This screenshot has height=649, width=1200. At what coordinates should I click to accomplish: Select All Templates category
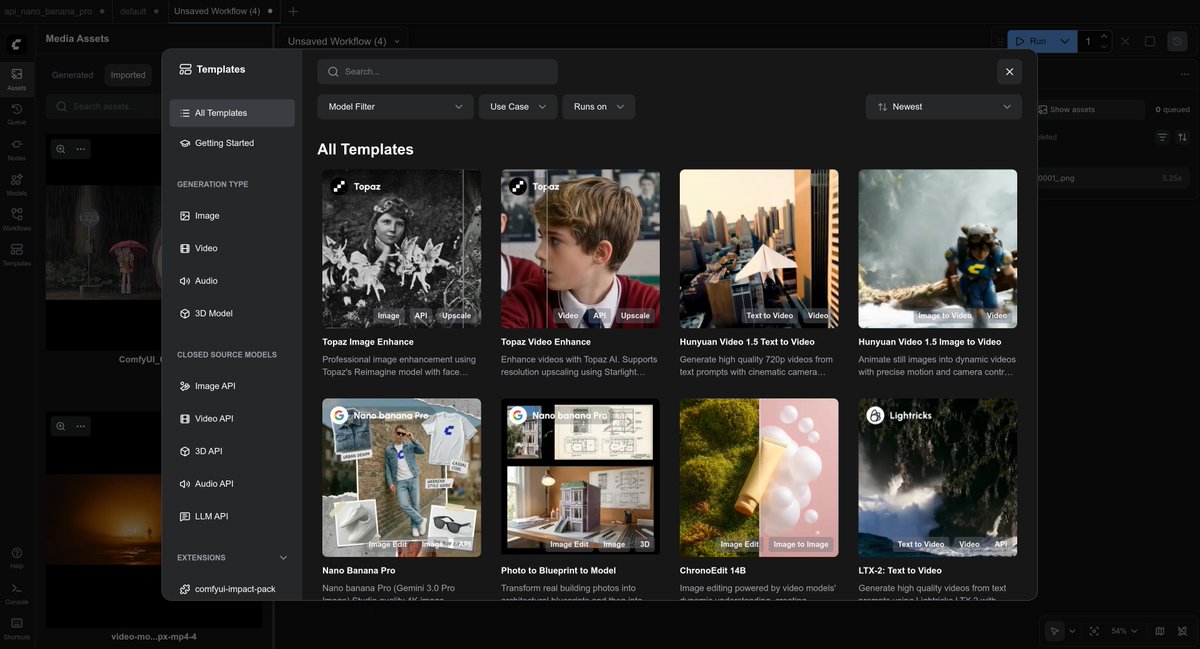point(232,113)
